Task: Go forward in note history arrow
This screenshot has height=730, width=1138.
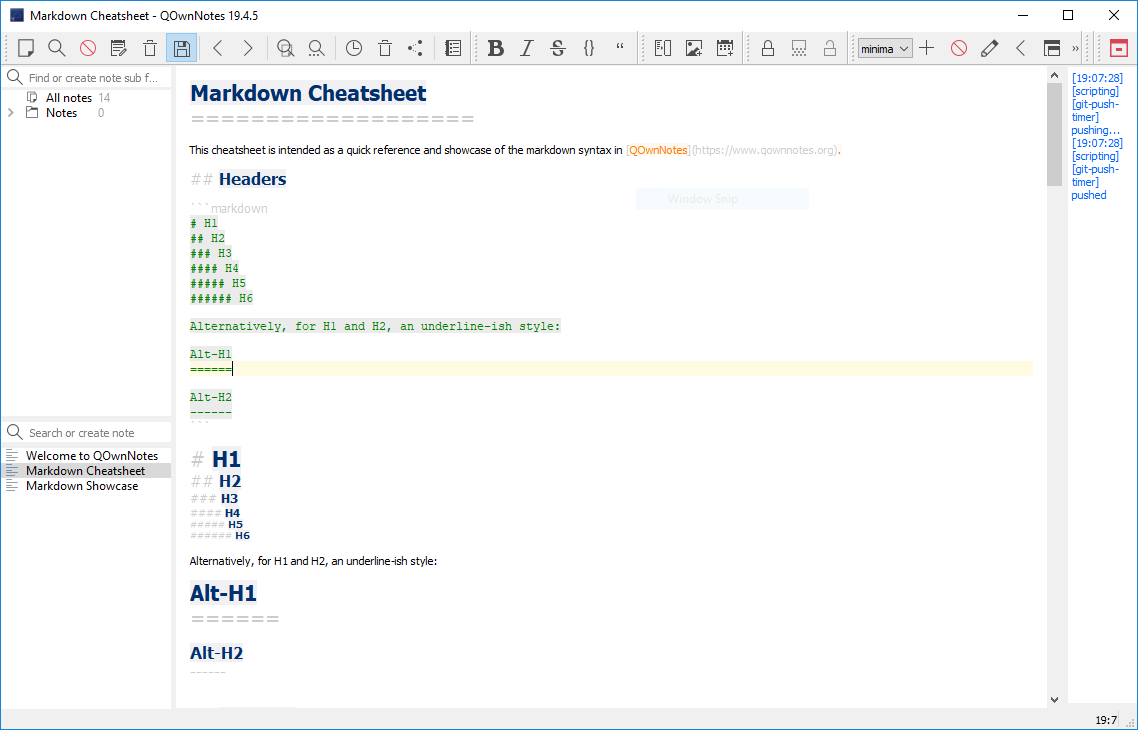Action: (x=248, y=49)
